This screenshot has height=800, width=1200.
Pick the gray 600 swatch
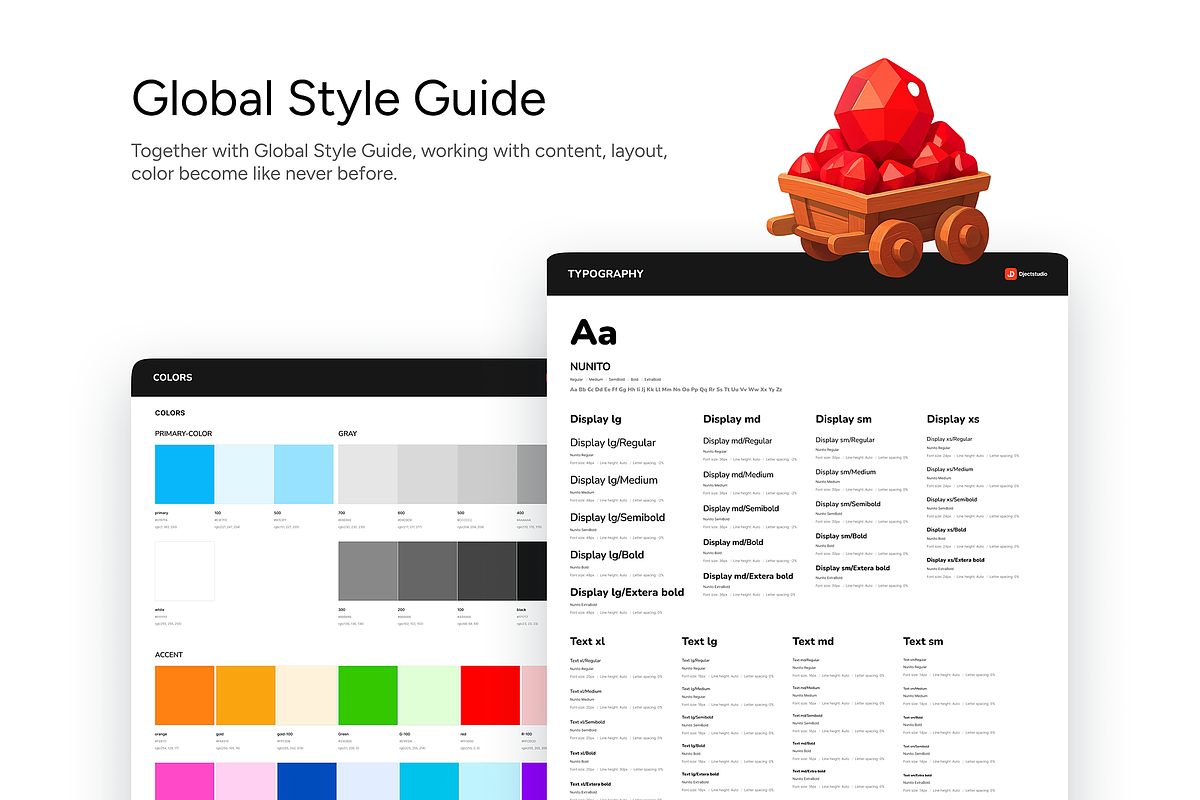[428, 474]
